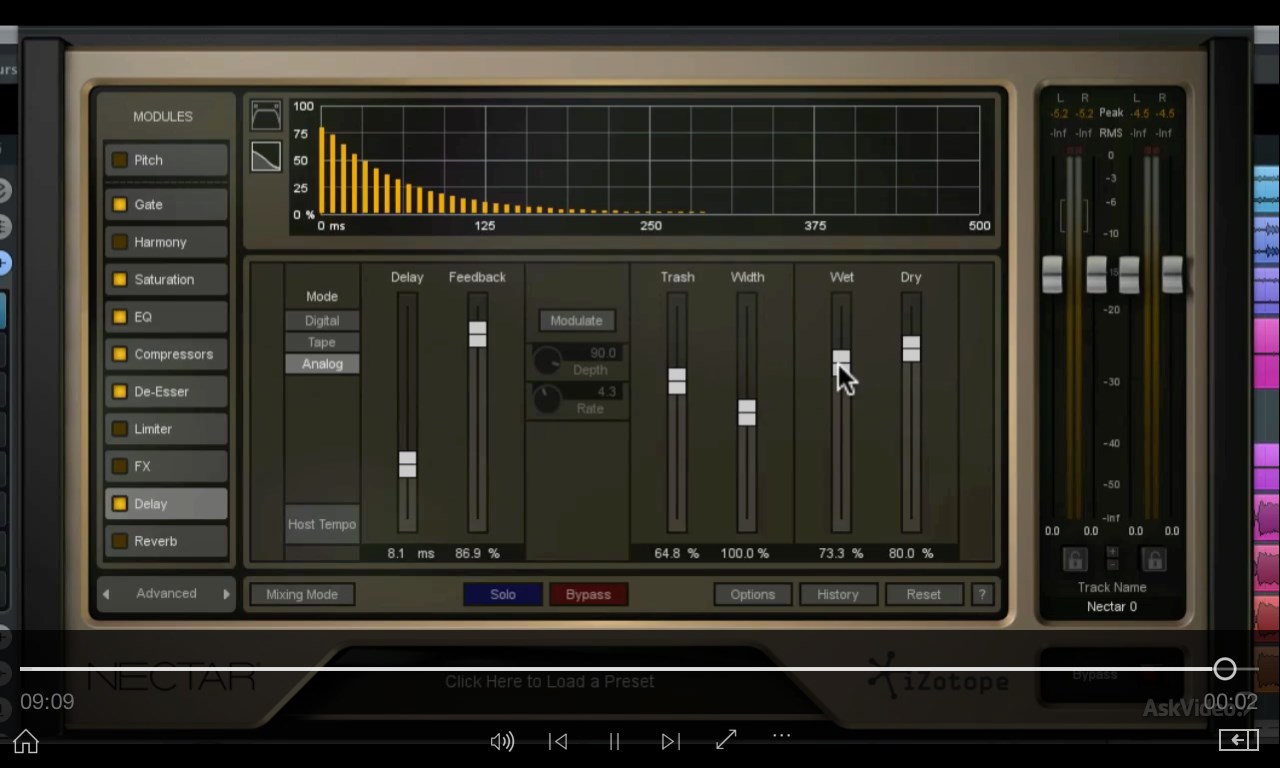This screenshot has width=1280, height=768.
Task: Click the exit player back-arrow icon
Action: 1238,740
